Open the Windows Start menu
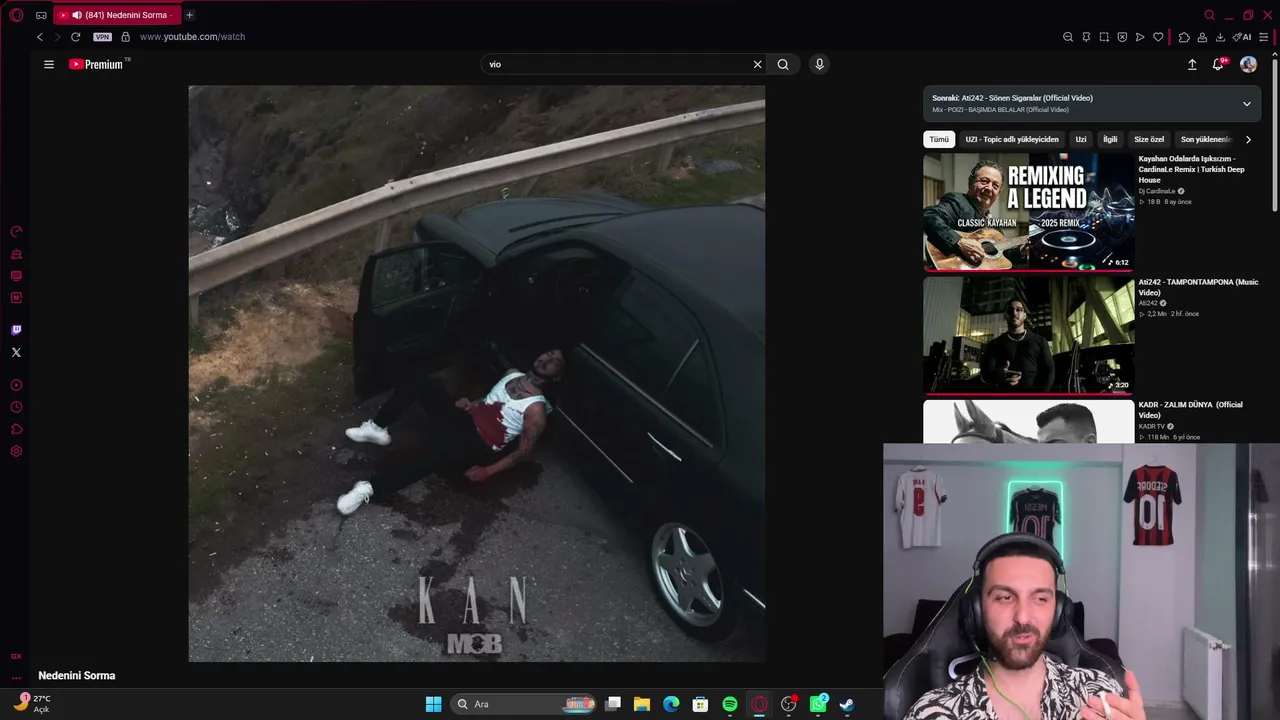Screen dimensions: 1280x720 coord(433,704)
